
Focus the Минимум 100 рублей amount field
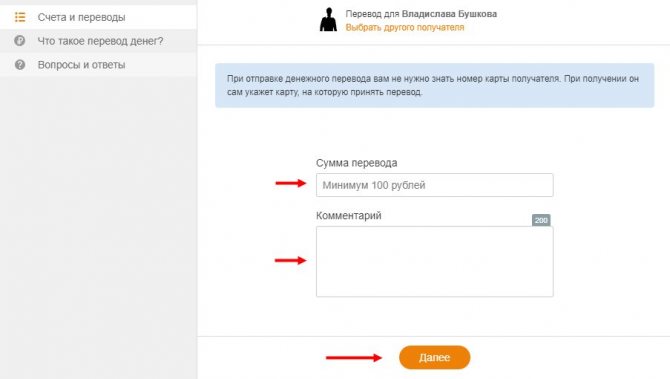(x=435, y=185)
